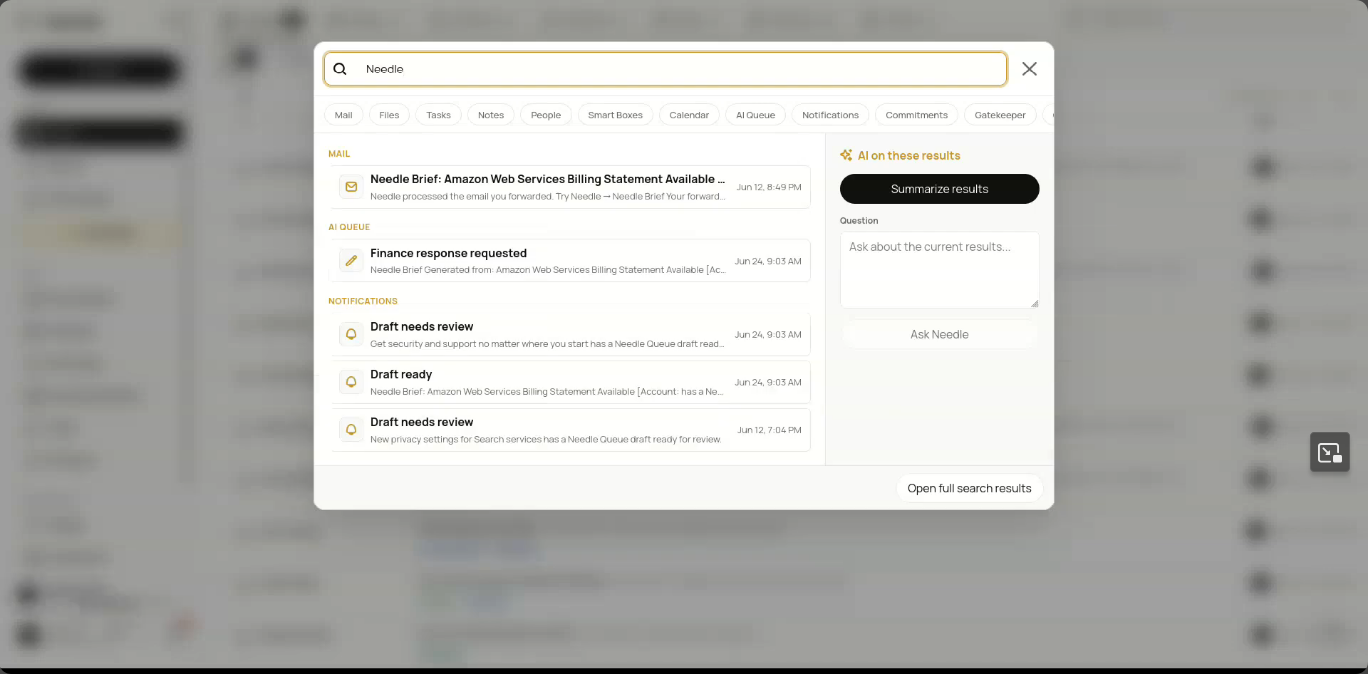Click bell icon of Jun 12 Draft needs review

coord(351,430)
